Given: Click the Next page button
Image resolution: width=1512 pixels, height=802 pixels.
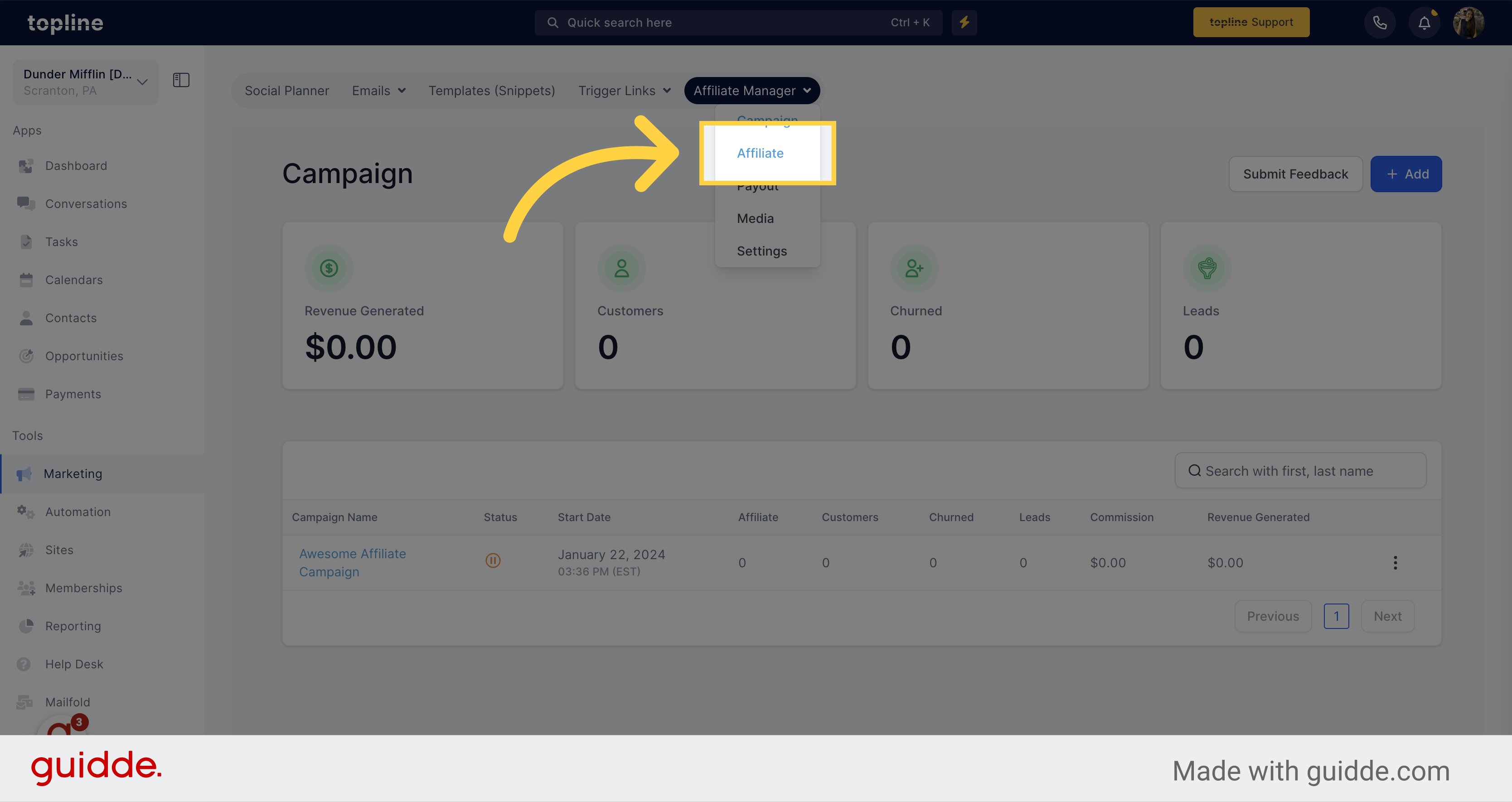Looking at the screenshot, I should 1387,617.
